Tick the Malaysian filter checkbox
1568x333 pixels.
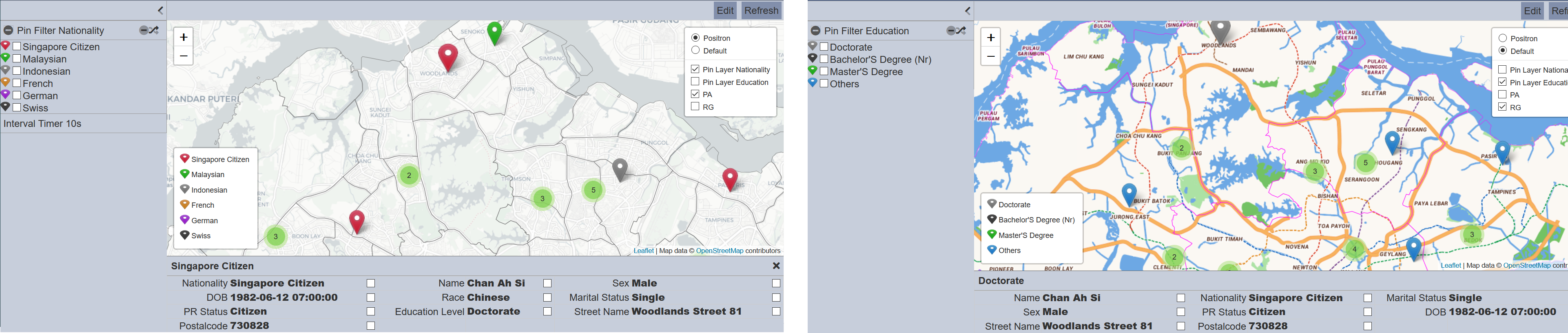tap(17, 58)
